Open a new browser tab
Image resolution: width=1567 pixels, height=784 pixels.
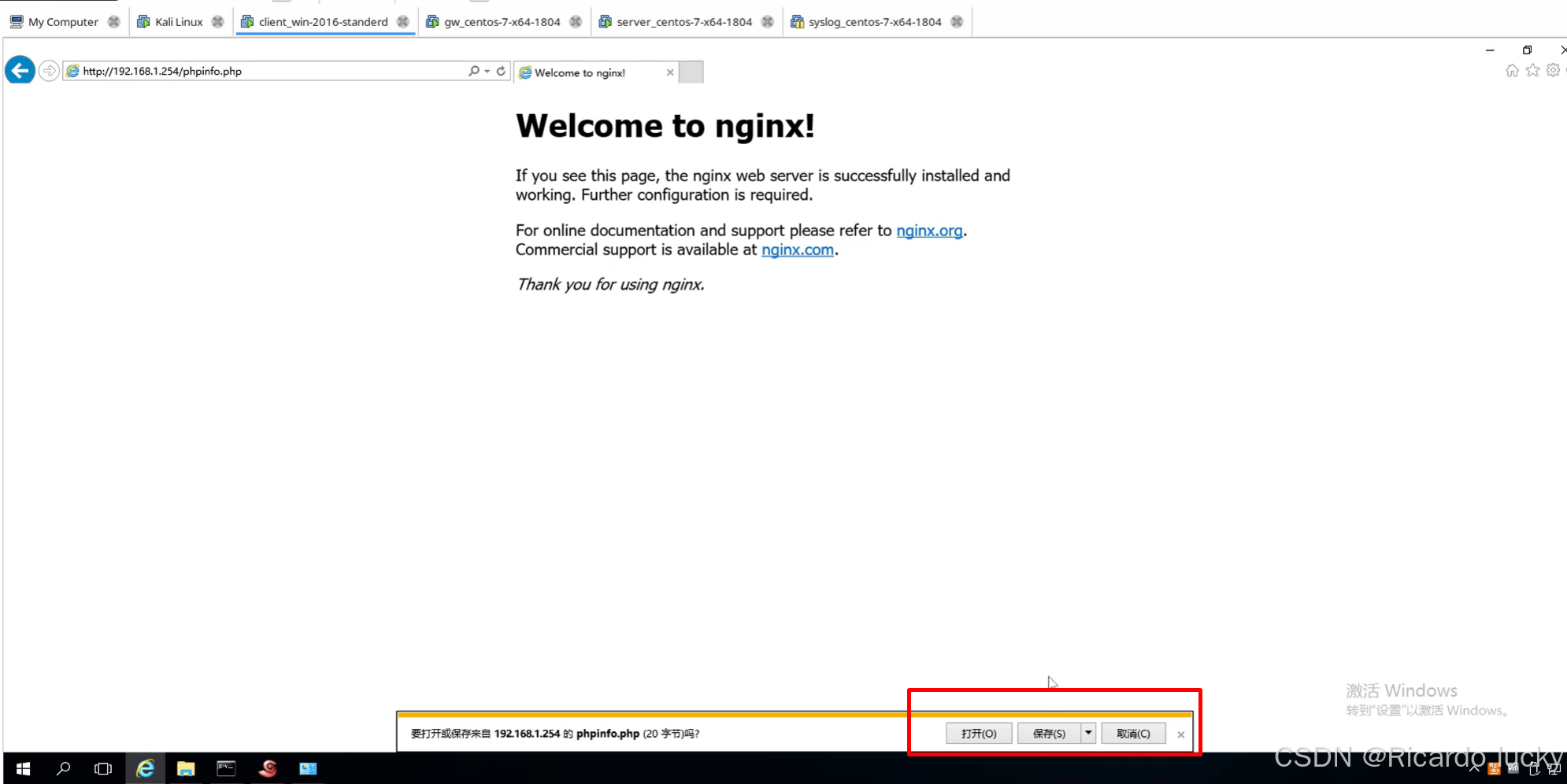[691, 72]
